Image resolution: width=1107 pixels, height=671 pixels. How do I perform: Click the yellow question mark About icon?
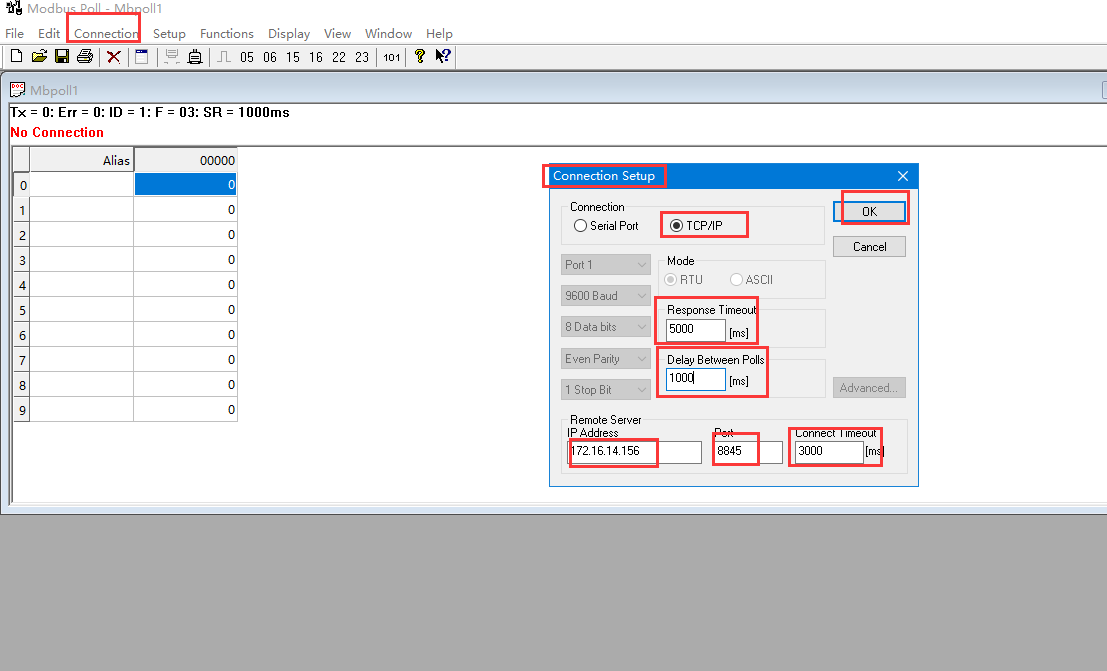(x=419, y=57)
